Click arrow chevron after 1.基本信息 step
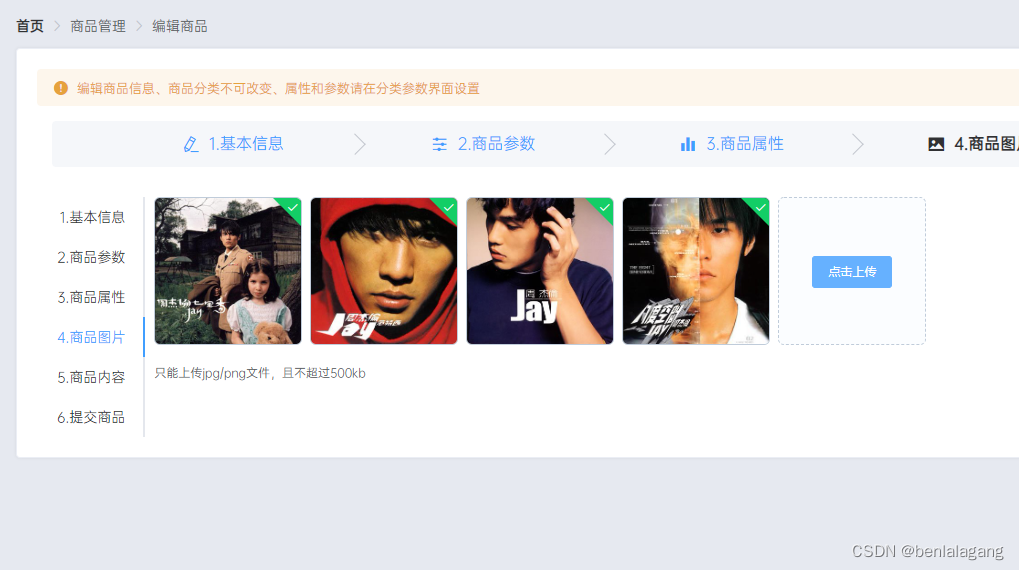The height and width of the screenshot is (570, 1019). pos(359,144)
